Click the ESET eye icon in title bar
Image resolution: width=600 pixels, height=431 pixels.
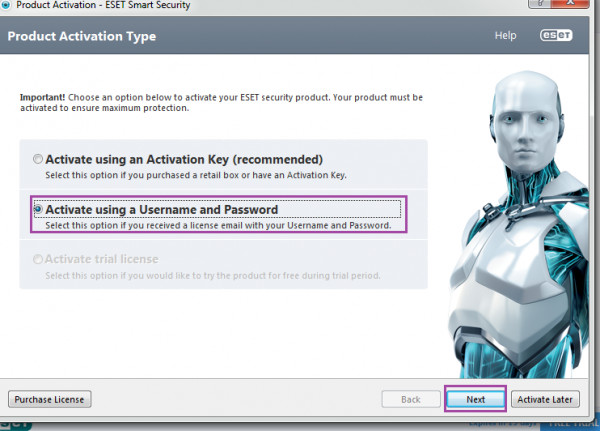[x=9, y=9]
